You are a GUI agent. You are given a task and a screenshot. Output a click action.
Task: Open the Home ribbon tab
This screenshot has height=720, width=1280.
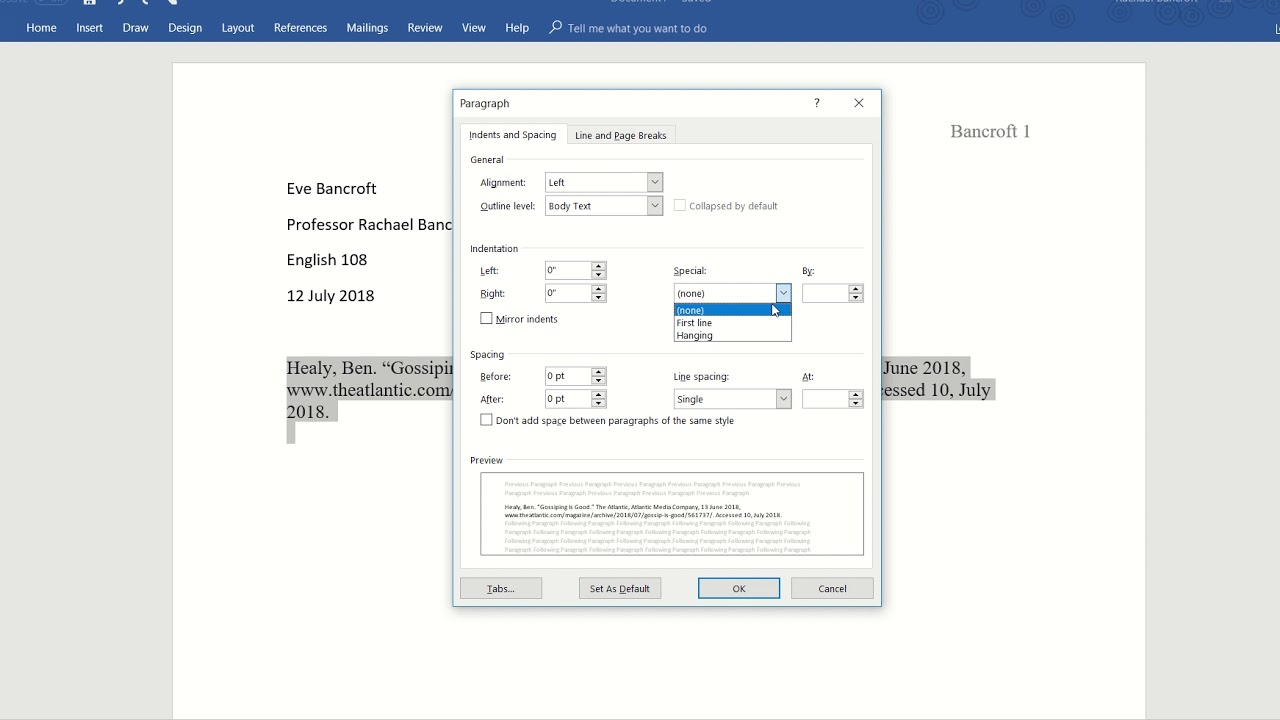point(41,28)
